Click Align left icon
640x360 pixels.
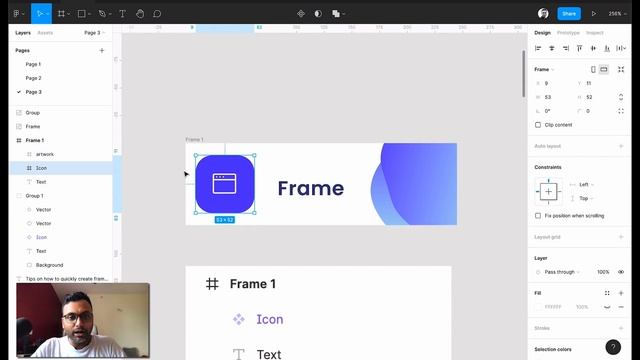point(538,48)
